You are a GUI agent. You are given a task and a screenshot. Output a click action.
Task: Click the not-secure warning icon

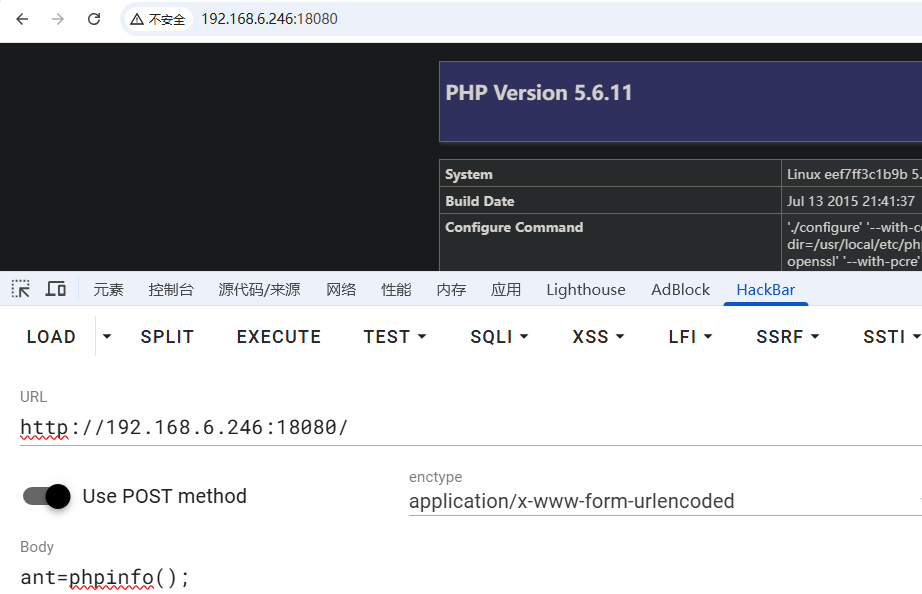click(x=137, y=19)
